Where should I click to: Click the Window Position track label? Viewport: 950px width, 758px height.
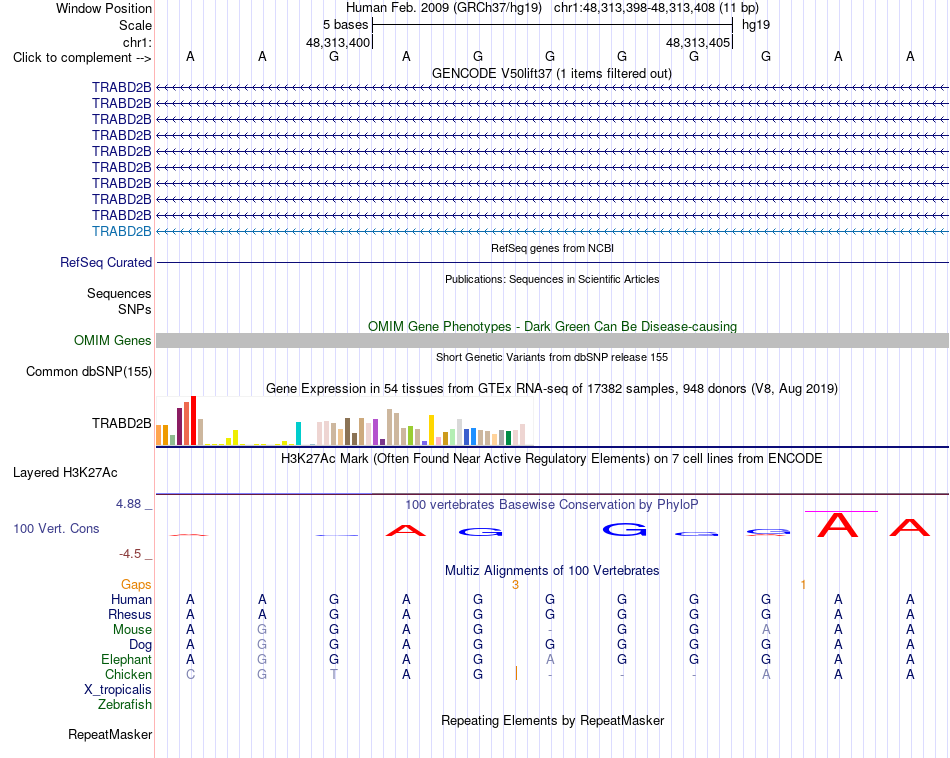(104, 8)
